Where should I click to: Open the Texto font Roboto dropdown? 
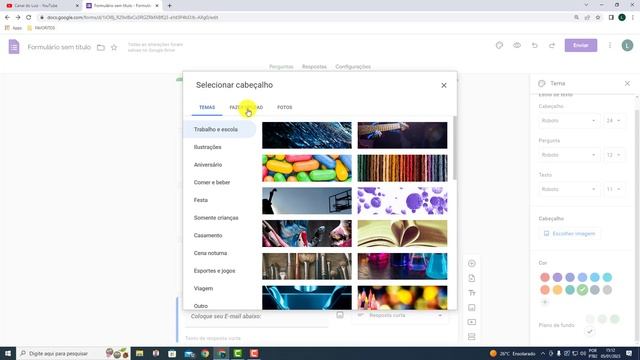tap(569, 189)
